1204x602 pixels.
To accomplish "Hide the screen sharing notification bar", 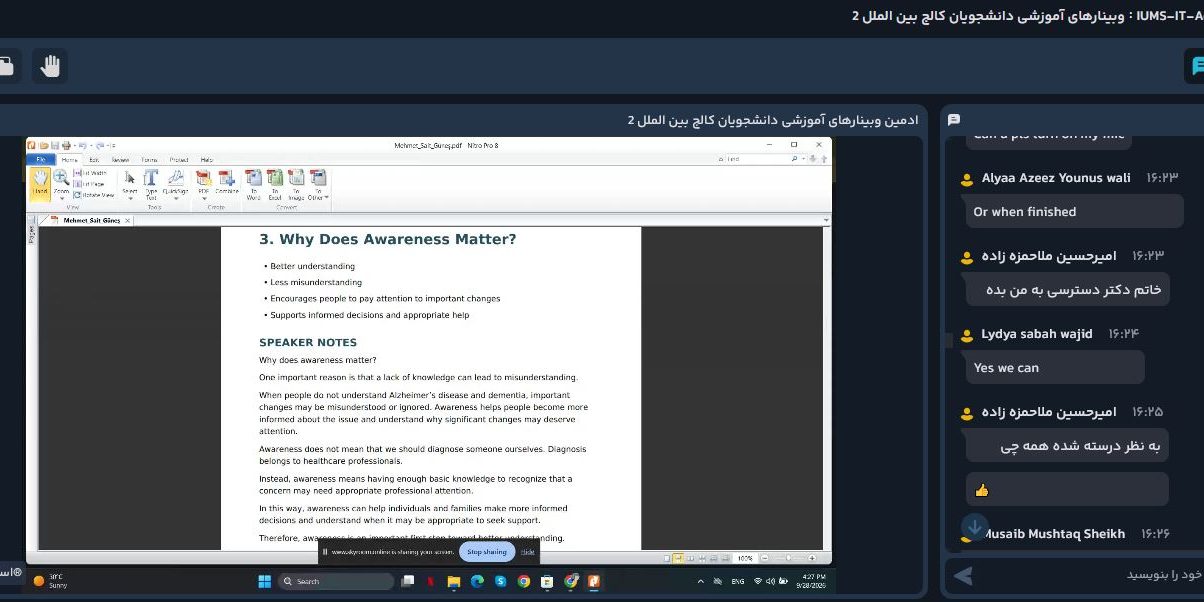I will 528,552.
